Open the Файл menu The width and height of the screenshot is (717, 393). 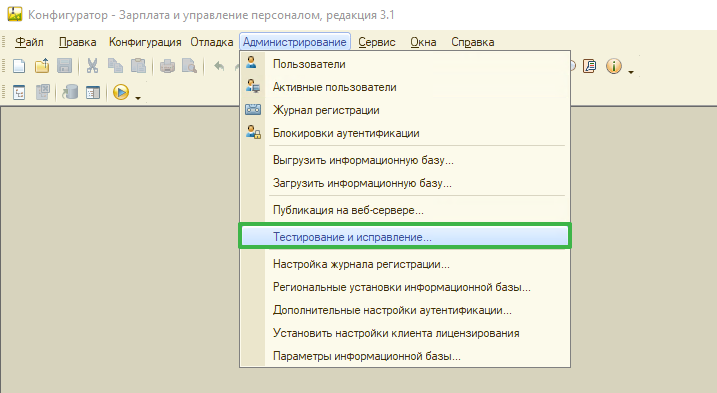(29, 42)
